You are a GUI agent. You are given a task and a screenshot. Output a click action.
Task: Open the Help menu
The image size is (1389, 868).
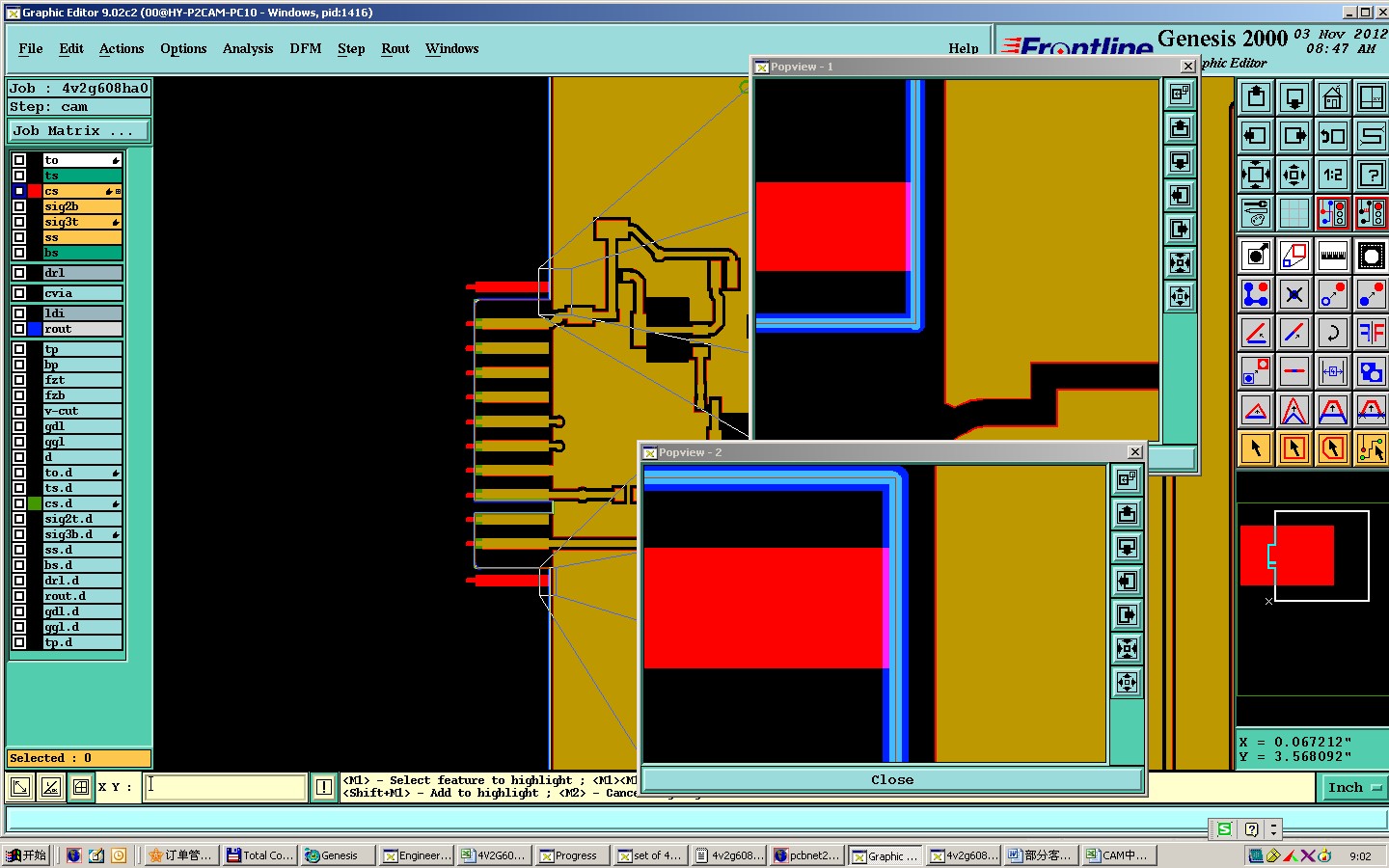point(963,48)
